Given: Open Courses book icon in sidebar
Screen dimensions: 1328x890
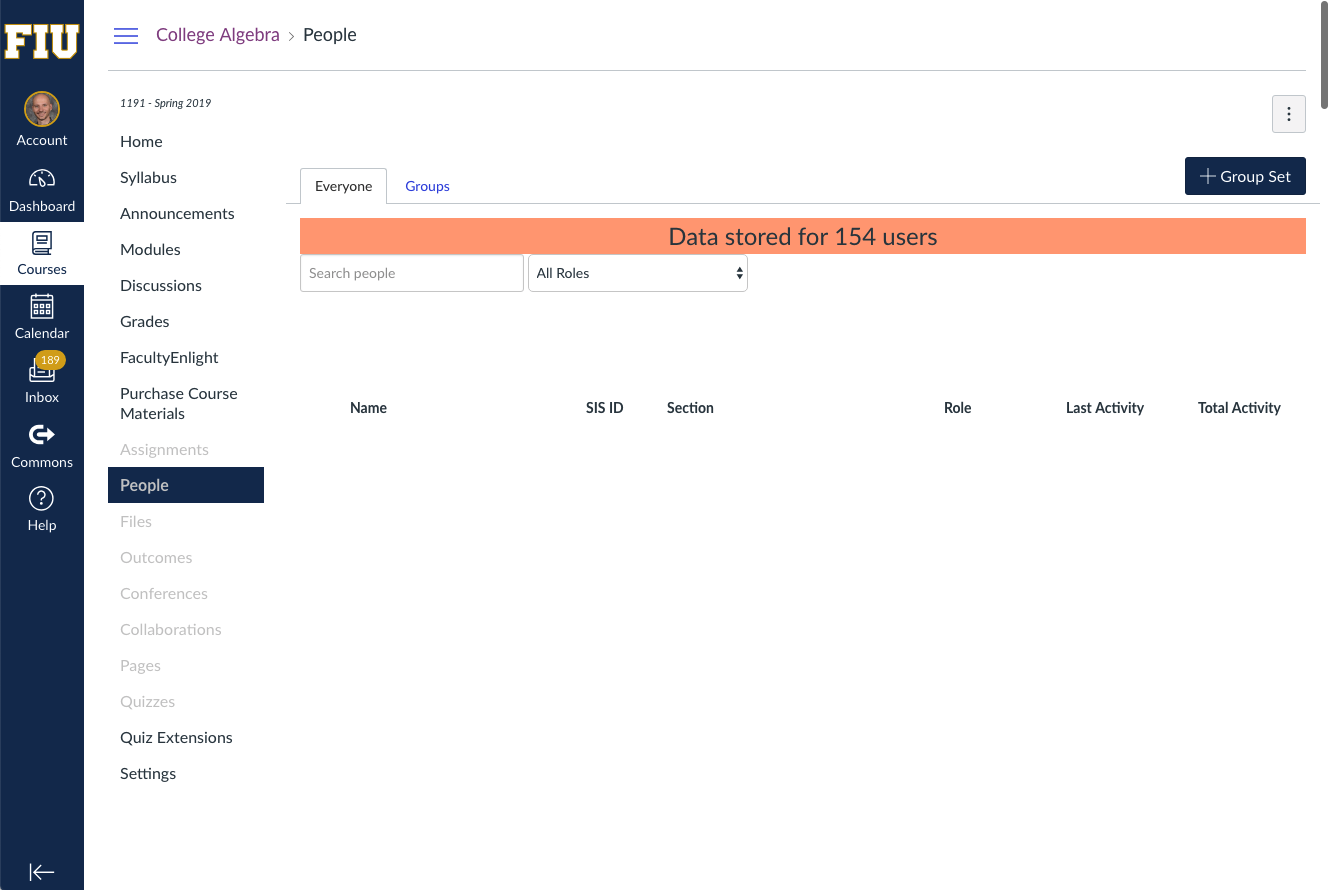Looking at the screenshot, I should click(42, 243).
